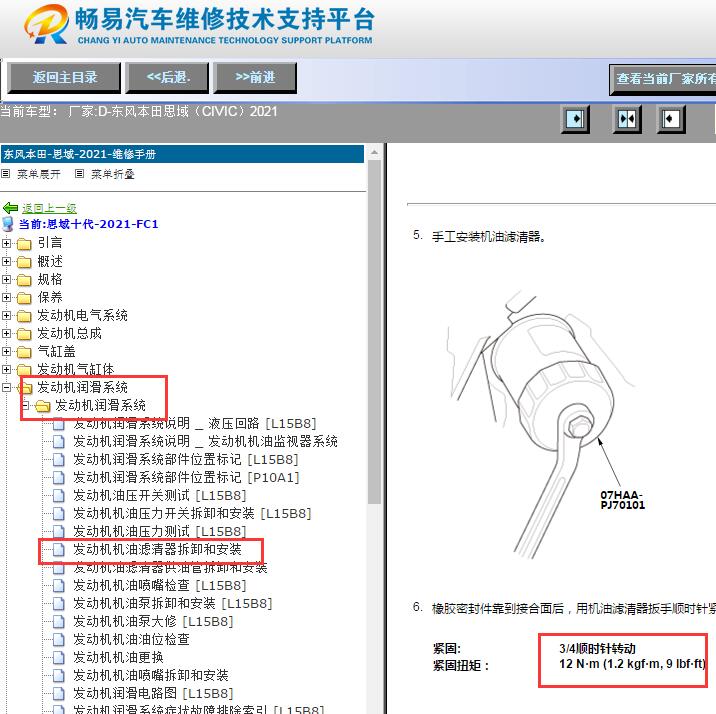Expand the 保养 folder plus sign
The height and width of the screenshot is (714, 716).
click(x=6, y=298)
